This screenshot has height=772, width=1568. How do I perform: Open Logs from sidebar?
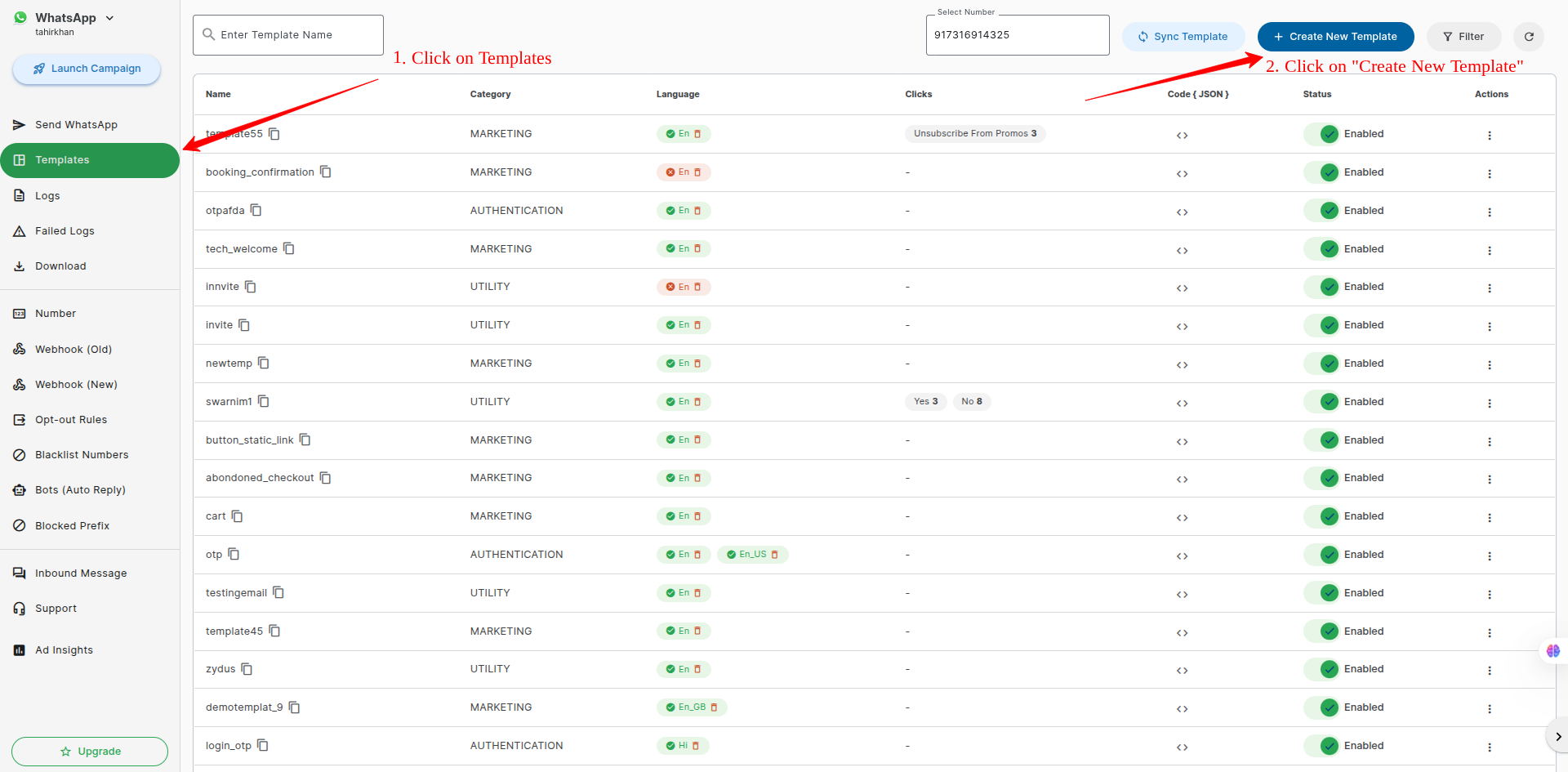click(90, 196)
